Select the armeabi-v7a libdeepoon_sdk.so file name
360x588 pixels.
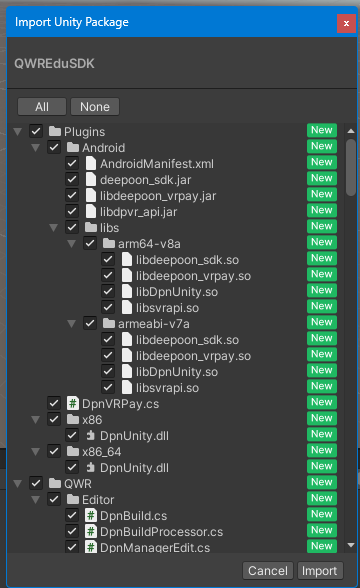tap(188, 340)
